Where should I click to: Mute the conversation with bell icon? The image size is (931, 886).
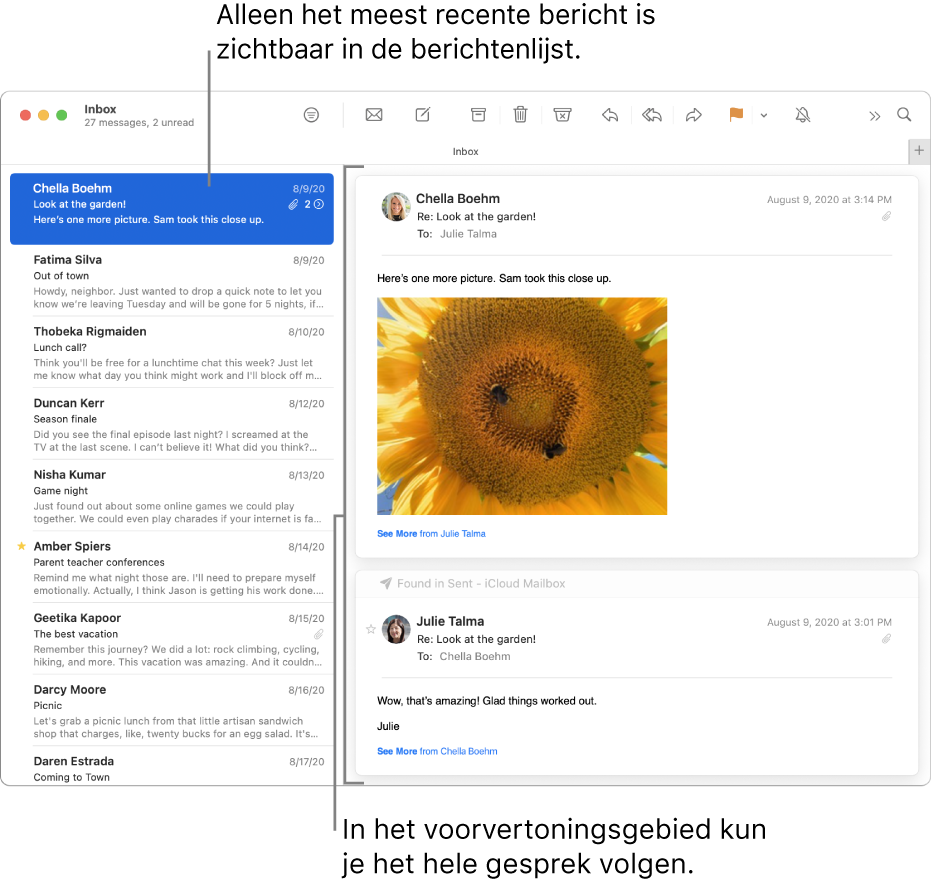coord(803,115)
